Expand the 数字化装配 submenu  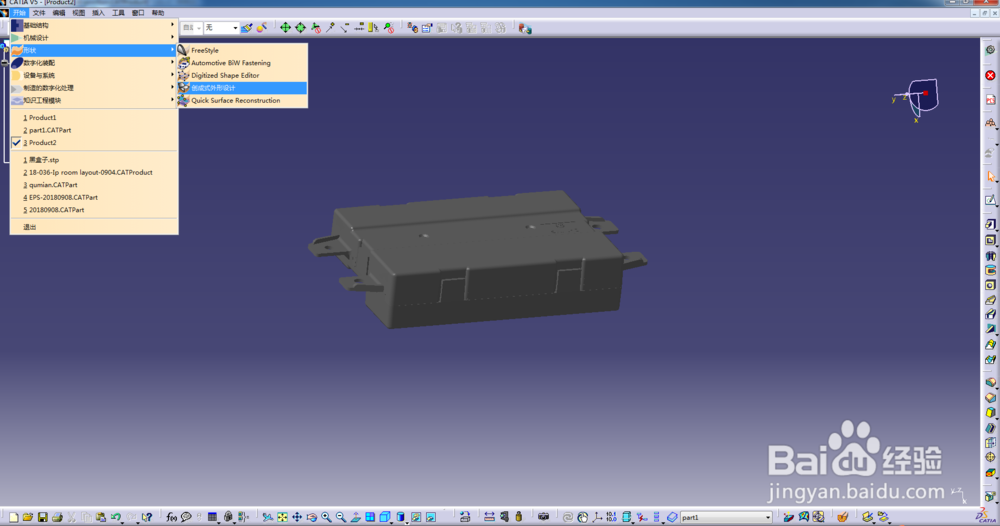[x=94, y=63]
